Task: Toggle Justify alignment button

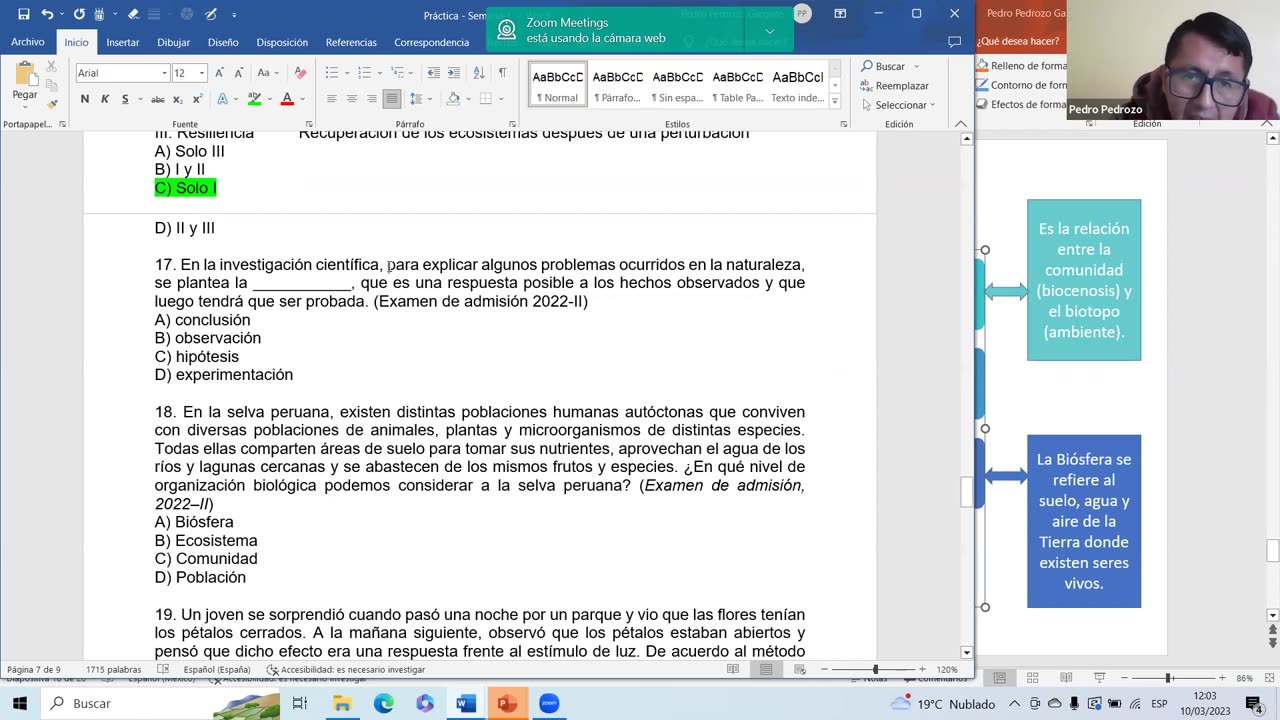Action: (x=392, y=99)
